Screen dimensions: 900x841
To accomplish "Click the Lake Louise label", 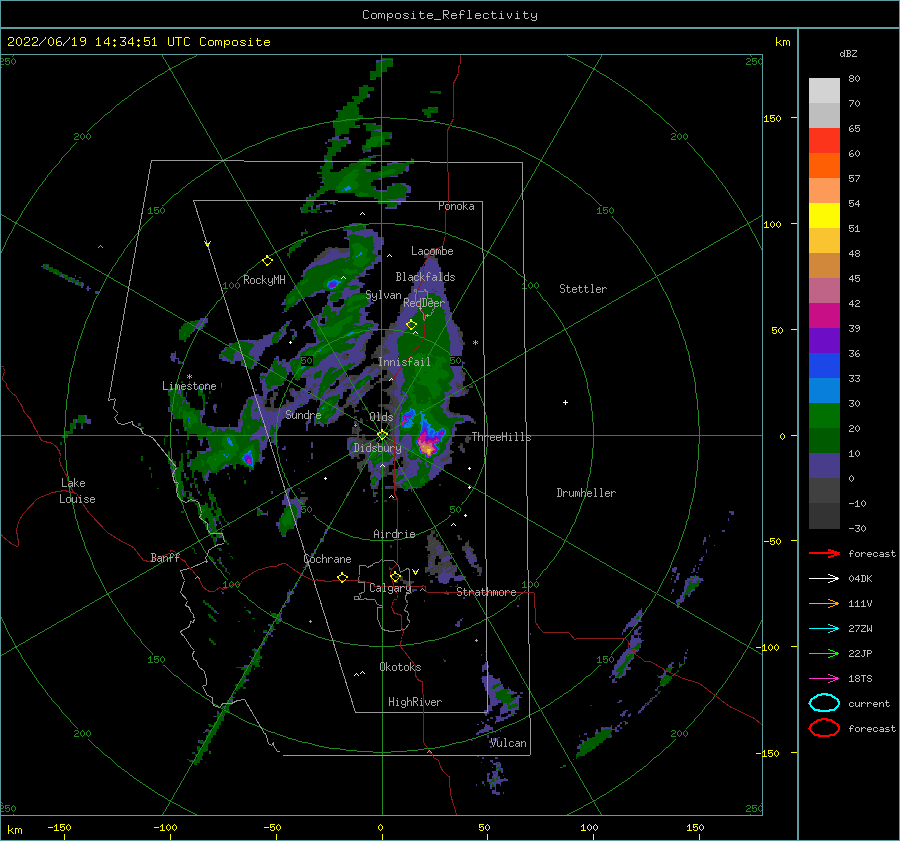I will [77, 491].
